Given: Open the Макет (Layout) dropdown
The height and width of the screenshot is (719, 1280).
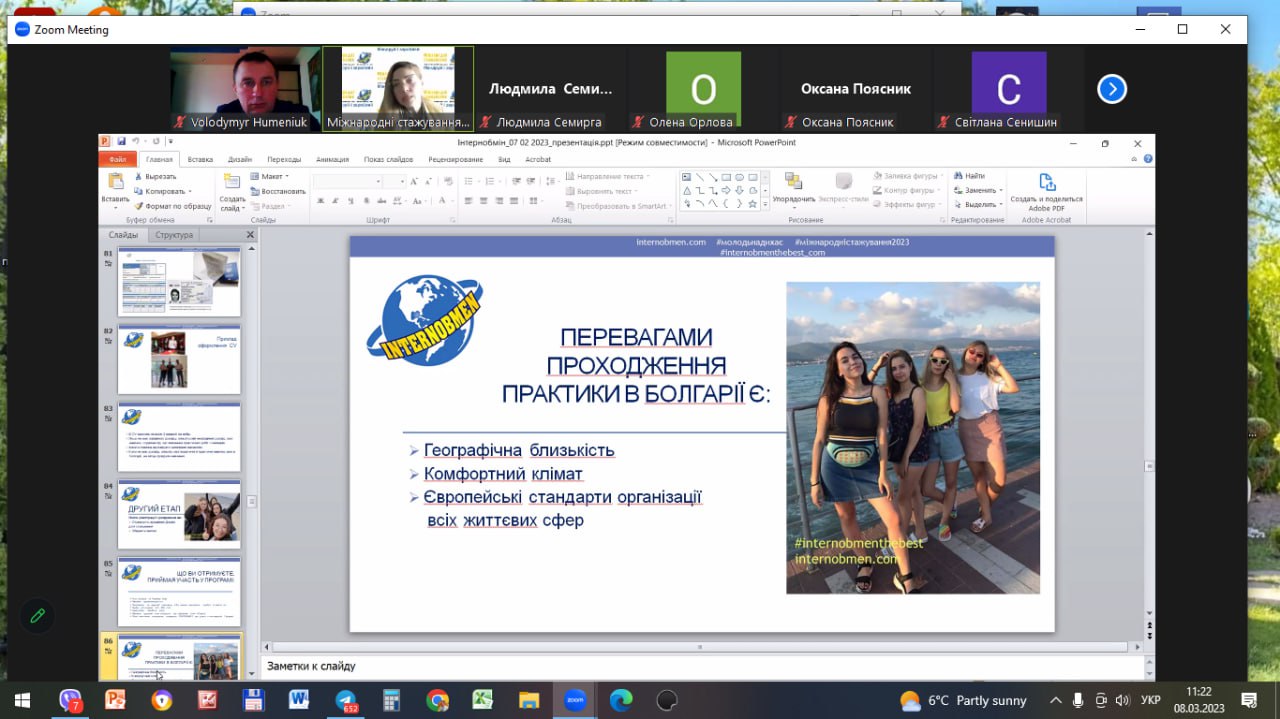Looking at the screenshot, I should click(x=271, y=176).
